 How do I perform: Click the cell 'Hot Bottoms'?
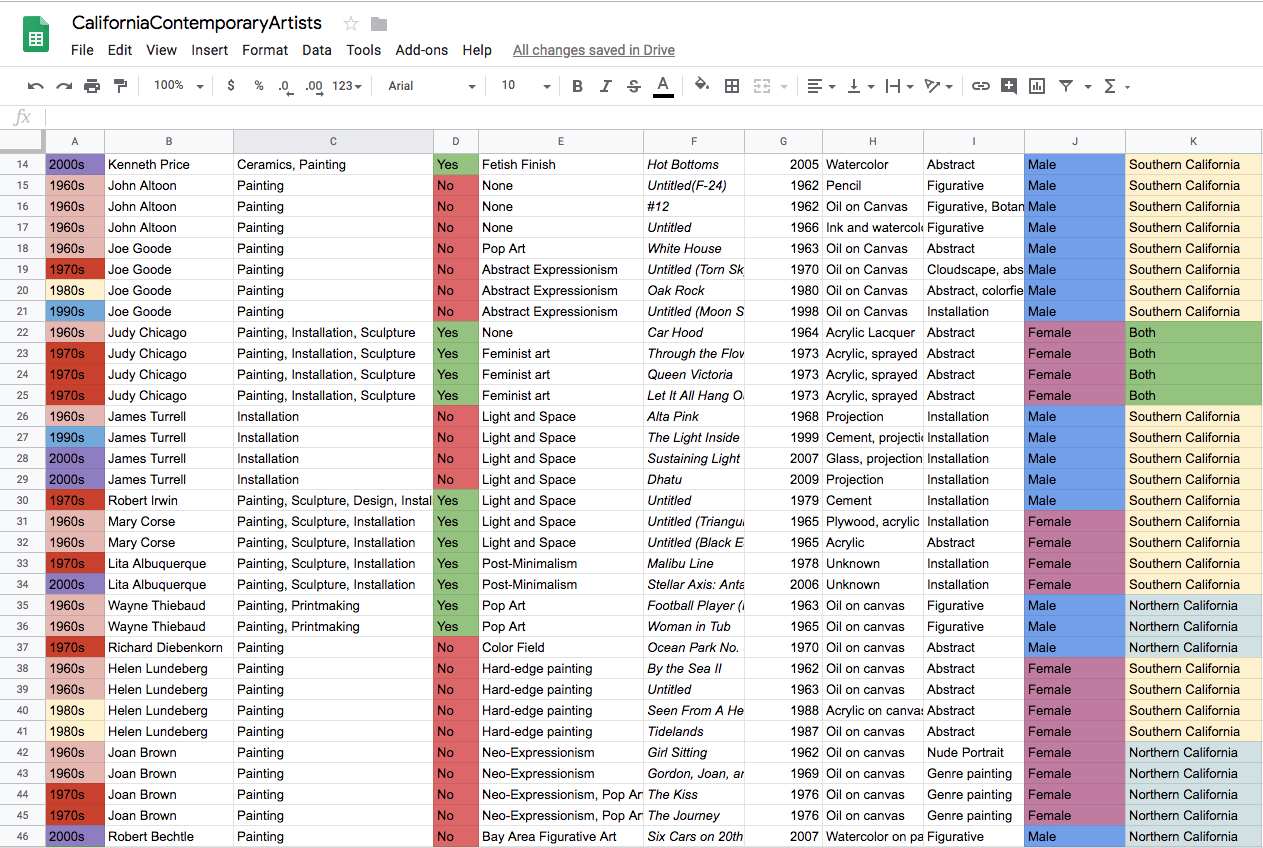pos(694,165)
